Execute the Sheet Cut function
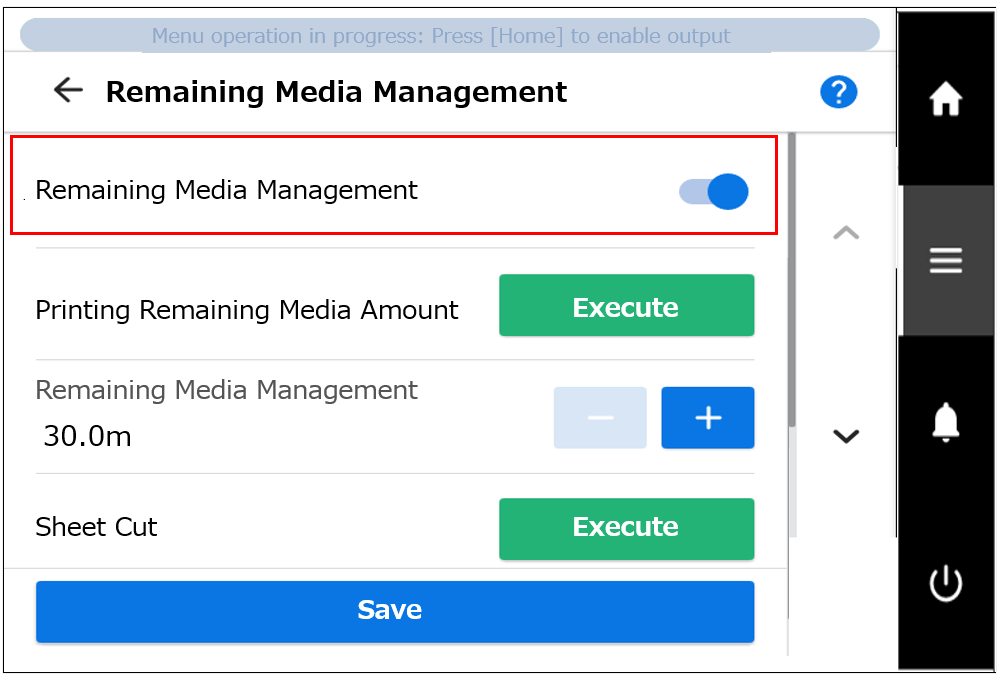The width and height of the screenshot is (1005, 679). click(626, 529)
